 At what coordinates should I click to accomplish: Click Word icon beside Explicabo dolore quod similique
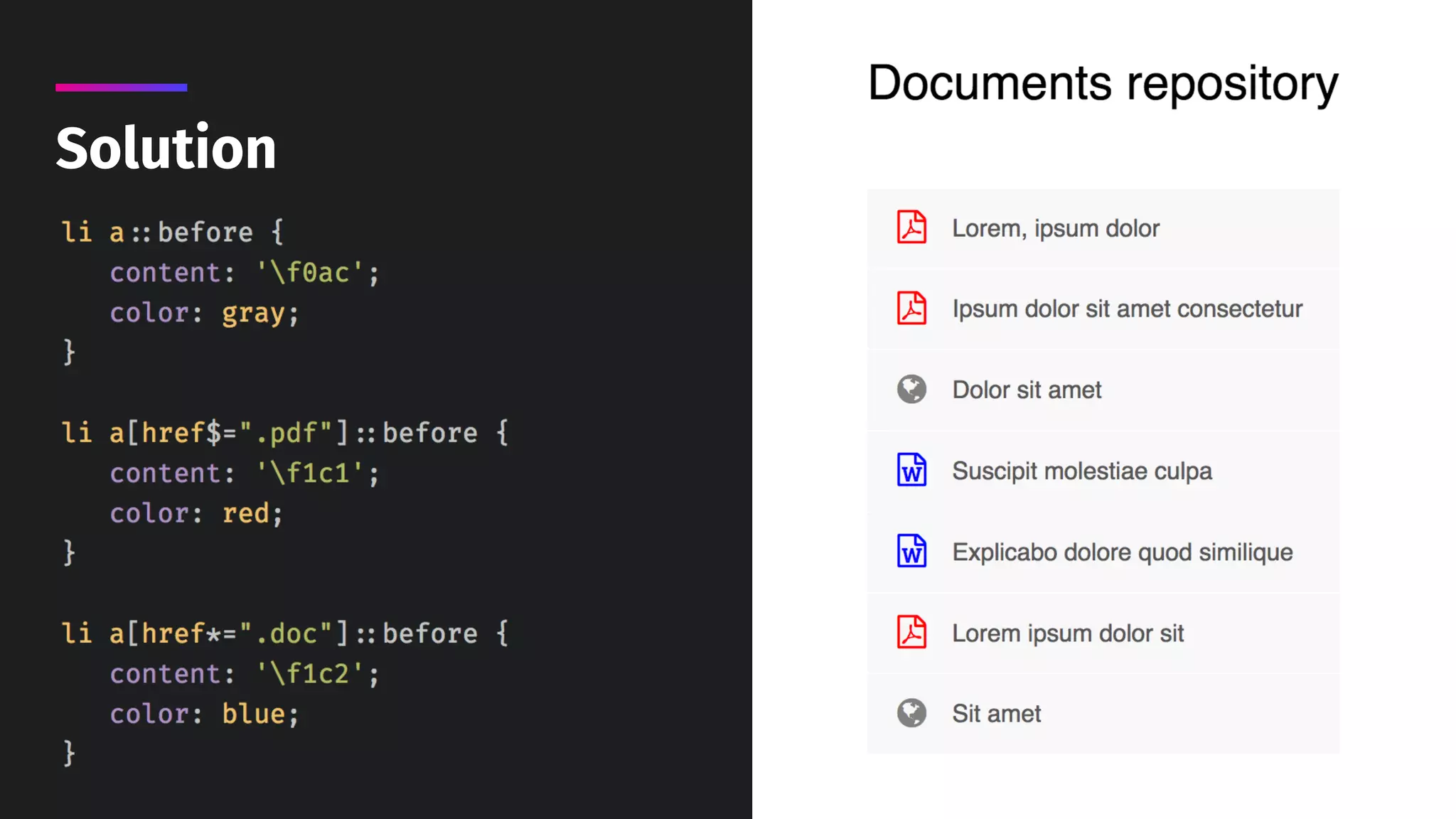911,551
